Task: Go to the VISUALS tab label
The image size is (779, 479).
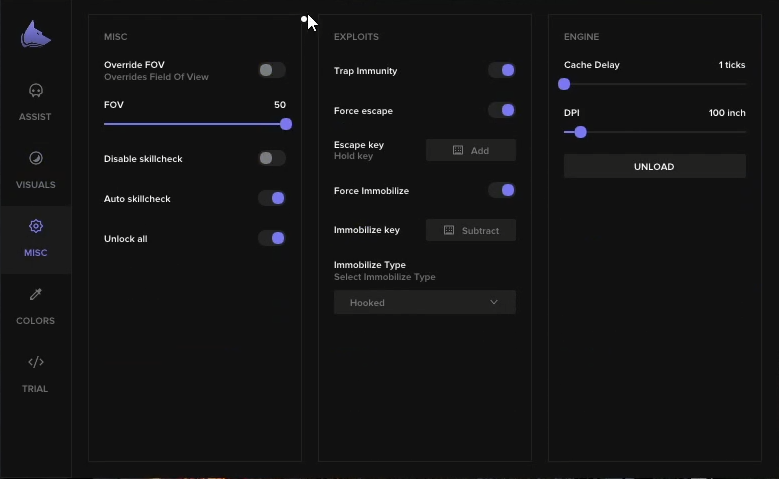Action: (36, 185)
